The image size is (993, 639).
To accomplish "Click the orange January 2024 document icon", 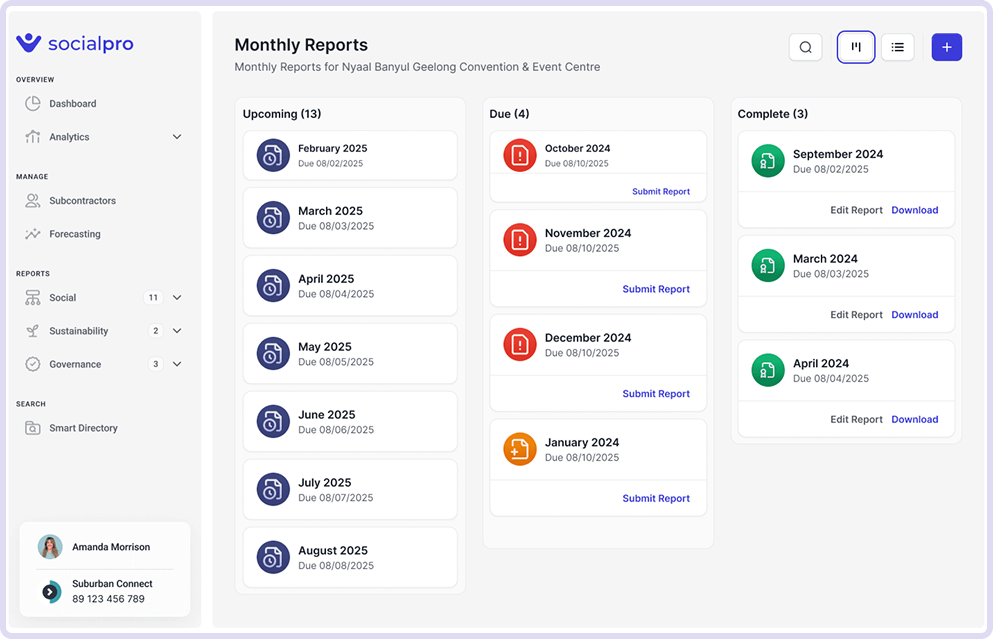I will pos(520,449).
